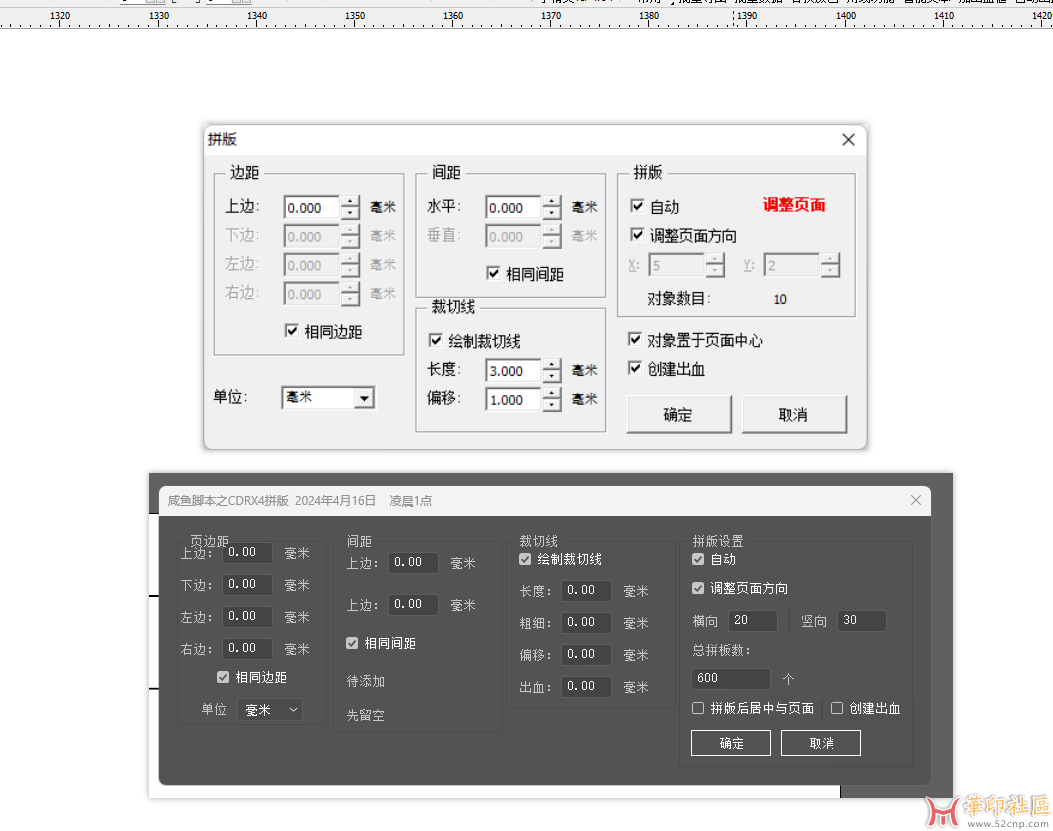Enable 拼版后居中与页面 checkbox in dark dialog
Image resolution: width=1053 pixels, height=831 pixels.
[699, 709]
